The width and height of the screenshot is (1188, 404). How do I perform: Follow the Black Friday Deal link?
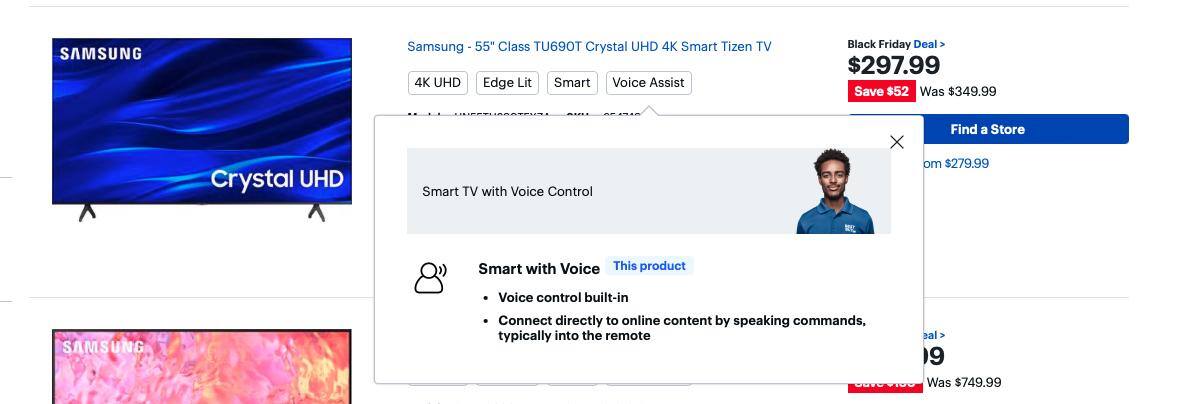(928, 44)
